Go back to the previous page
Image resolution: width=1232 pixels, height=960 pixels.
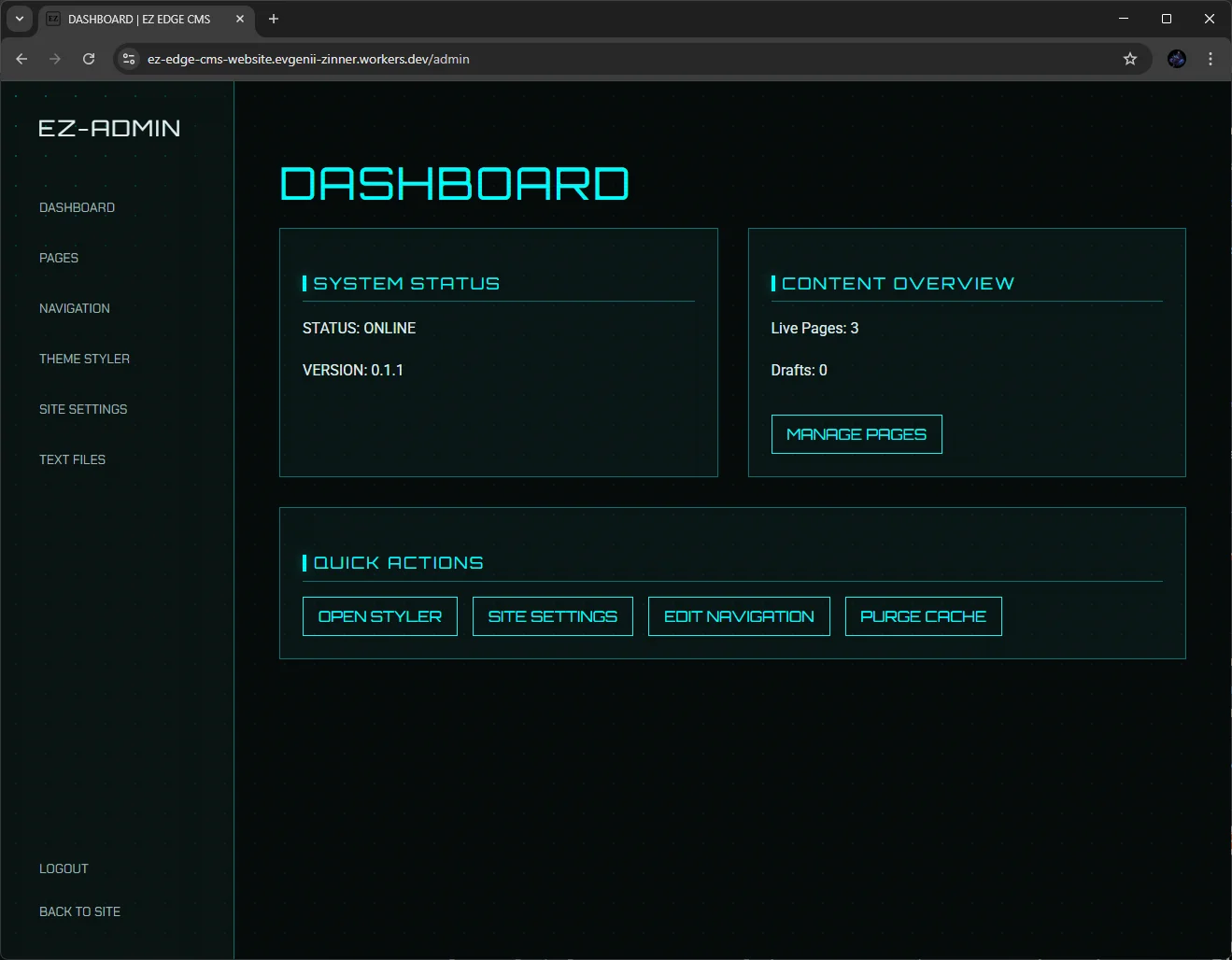point(21,59)
